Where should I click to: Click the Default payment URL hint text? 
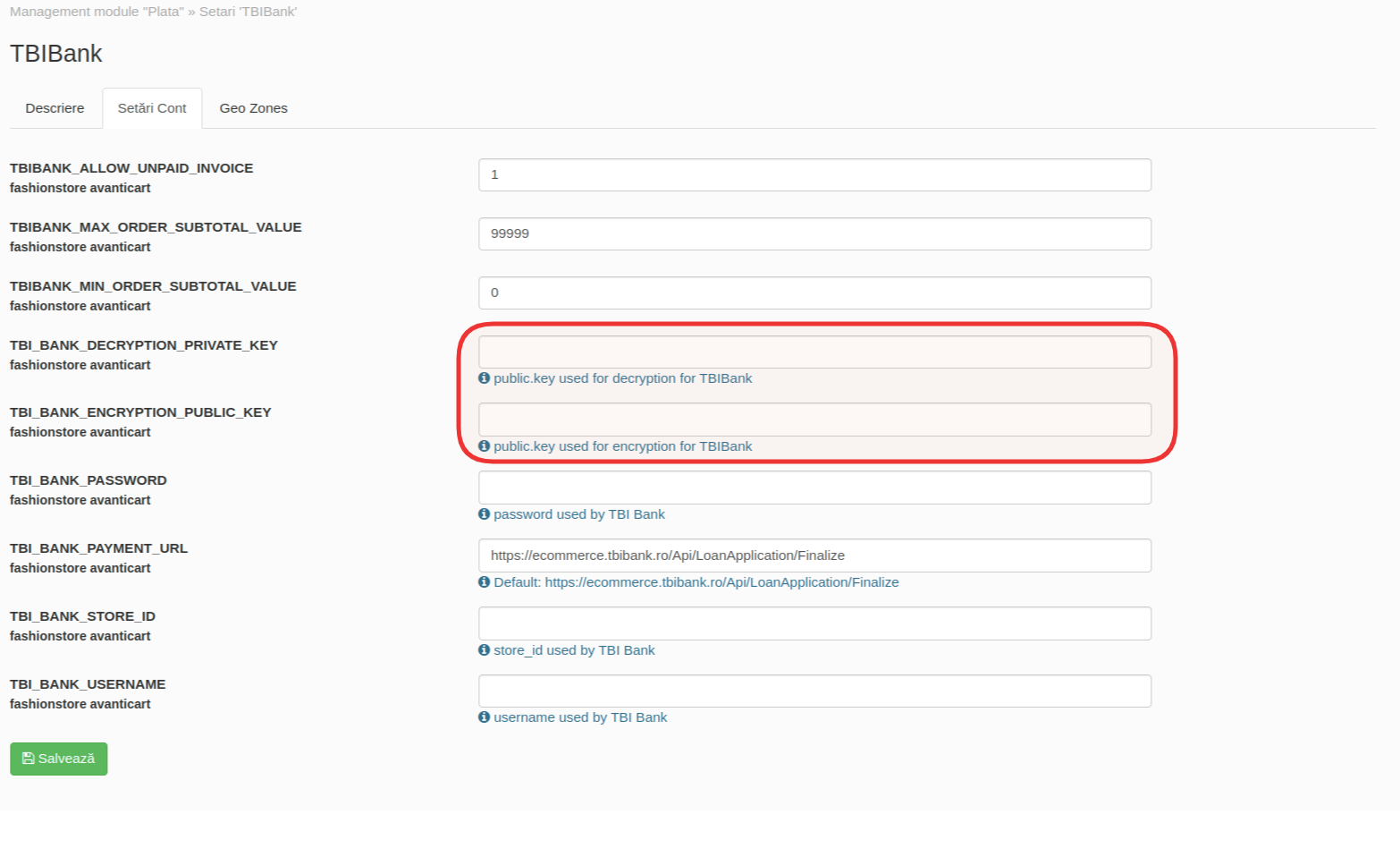[x=696, y=582]
